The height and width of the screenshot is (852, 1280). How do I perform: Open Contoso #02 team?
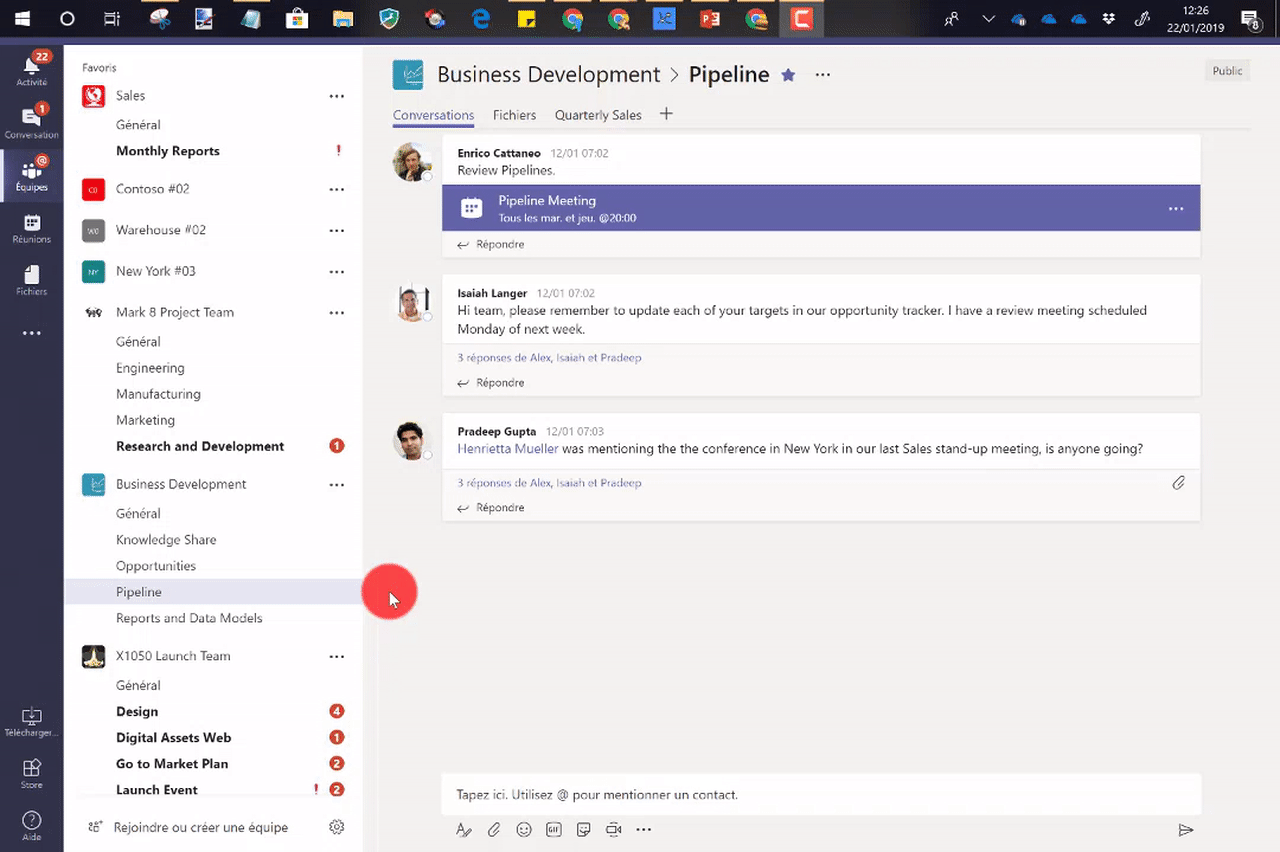click(152, 189)
